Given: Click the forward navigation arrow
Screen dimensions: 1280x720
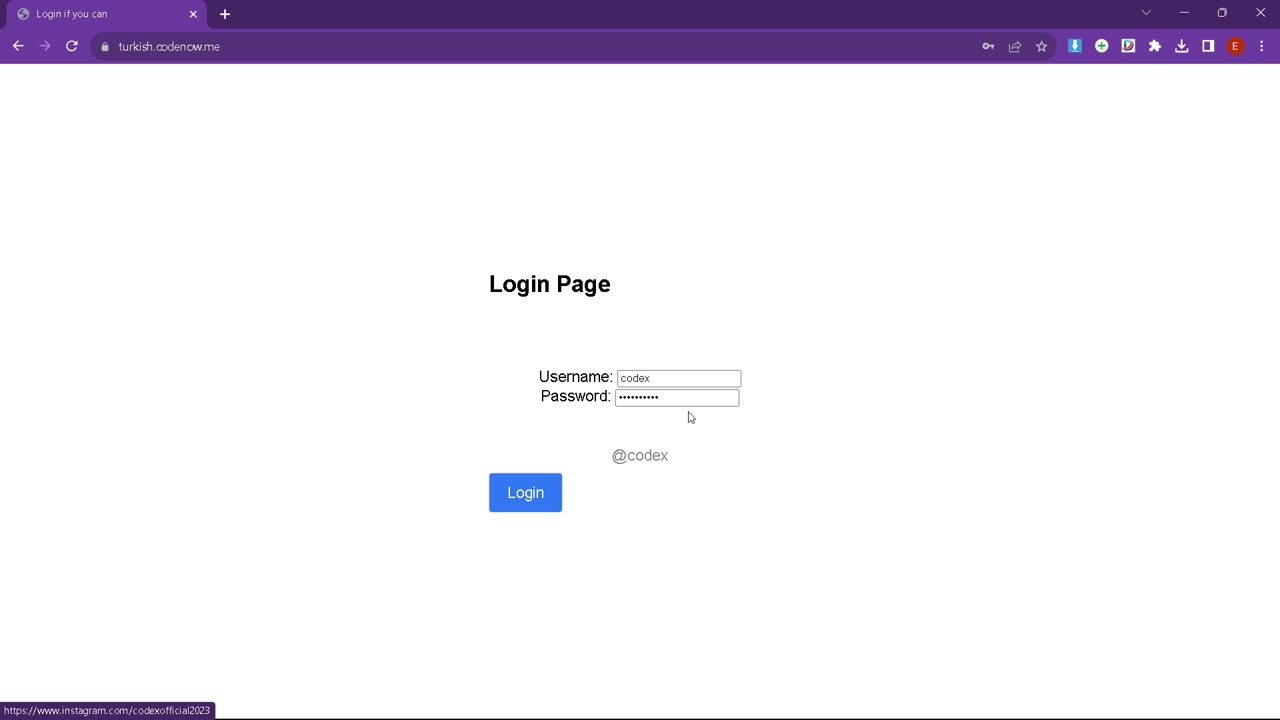Looking at the screenshot, I should pyautogui.click(x=45, y=46).
